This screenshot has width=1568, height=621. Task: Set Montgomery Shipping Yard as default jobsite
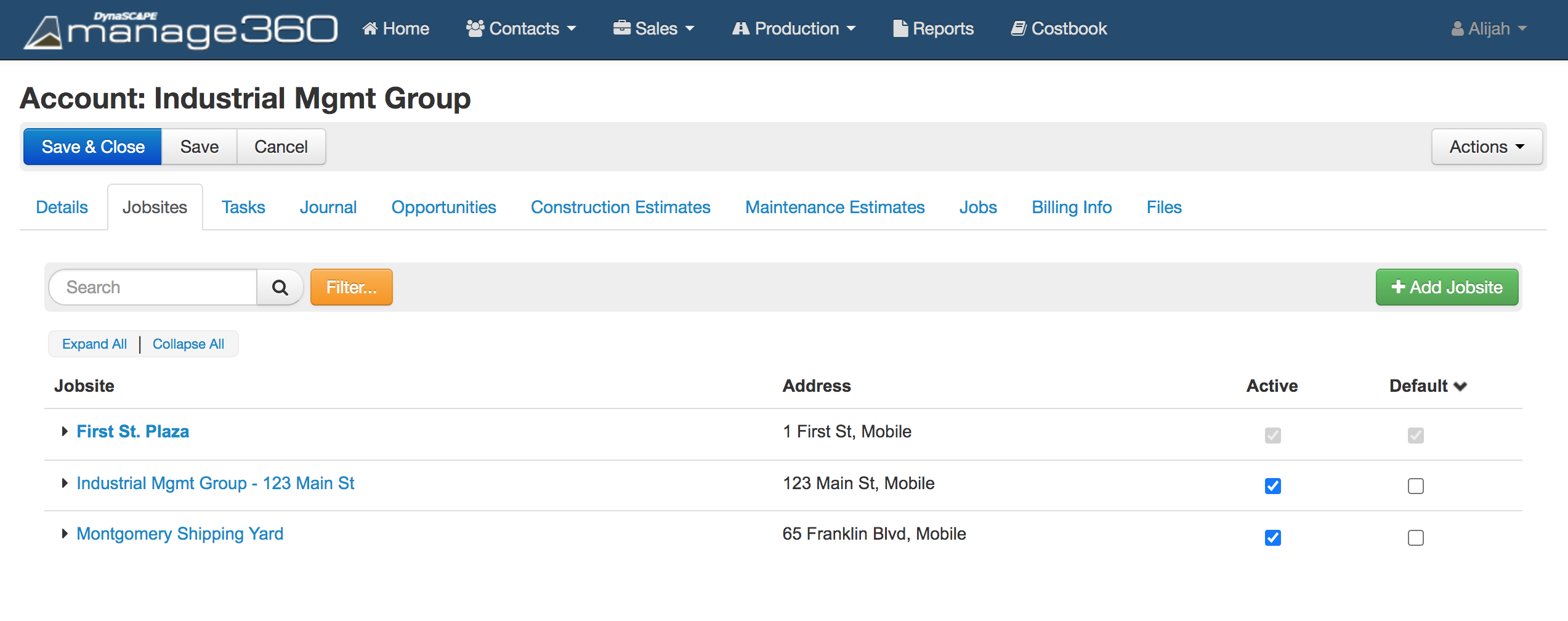point(1415,538)
